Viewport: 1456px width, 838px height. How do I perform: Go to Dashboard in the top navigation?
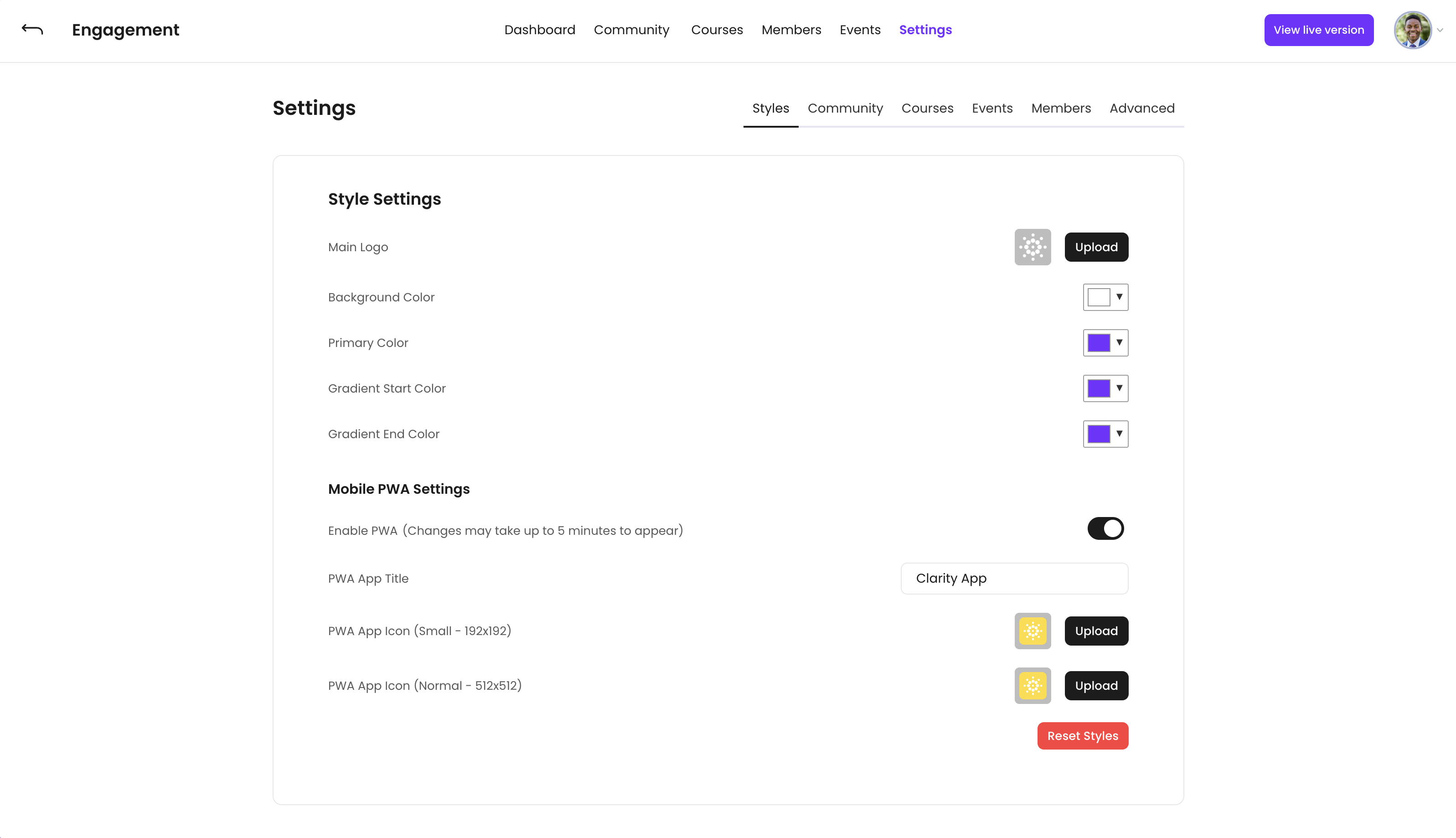[x=539, y=30]
